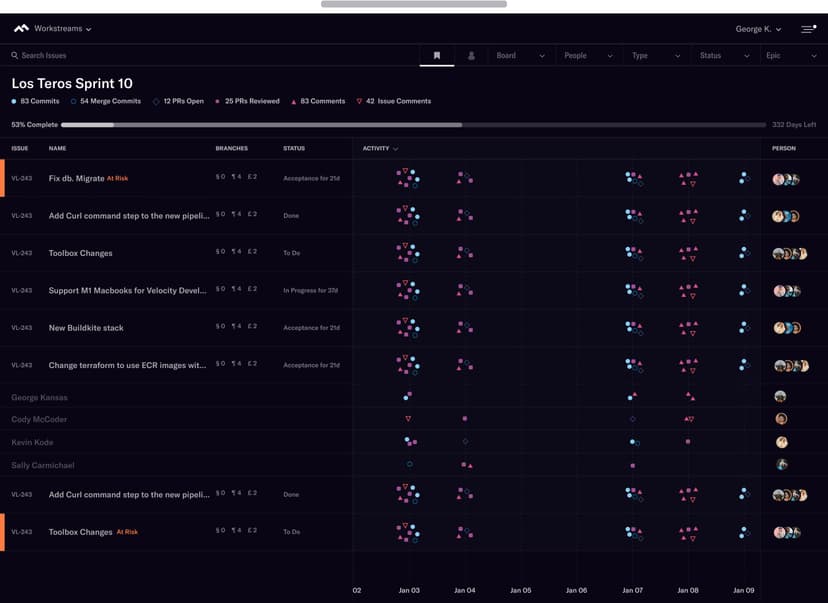Sort by the Activity column header
Image resolution: width=828 pixels, height=603 pixels.
pos(380,148)
